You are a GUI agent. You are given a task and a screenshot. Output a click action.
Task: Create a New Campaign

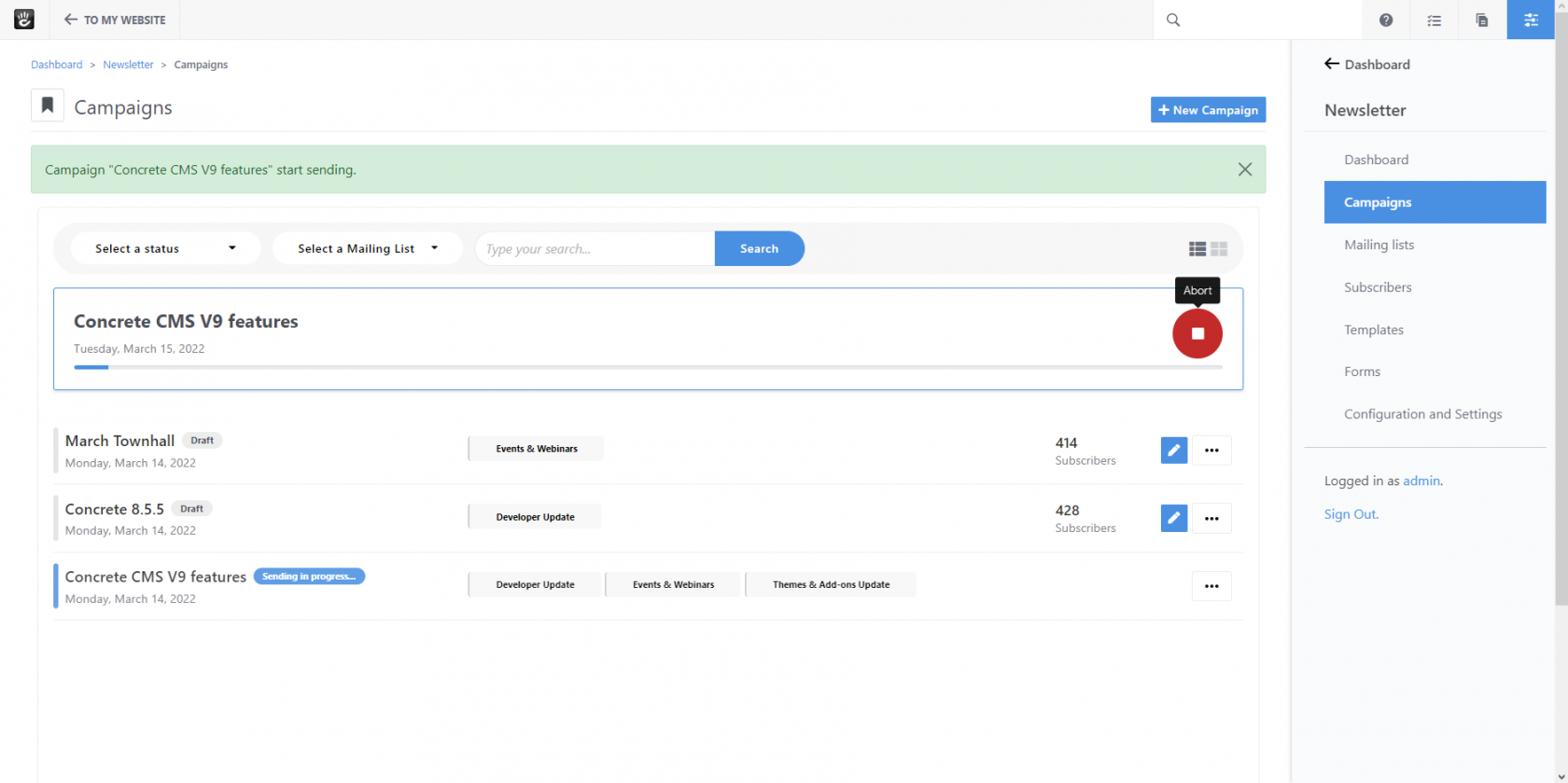pos(1208,110)
